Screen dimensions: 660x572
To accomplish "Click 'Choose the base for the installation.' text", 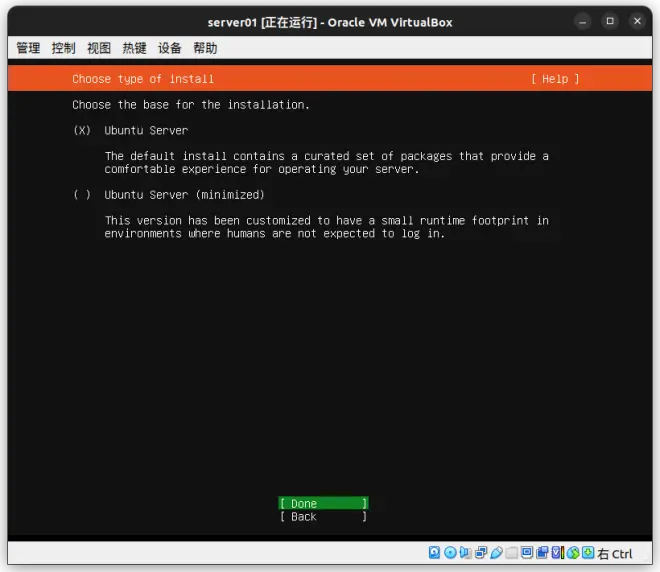I will click(x=191, y=105).
